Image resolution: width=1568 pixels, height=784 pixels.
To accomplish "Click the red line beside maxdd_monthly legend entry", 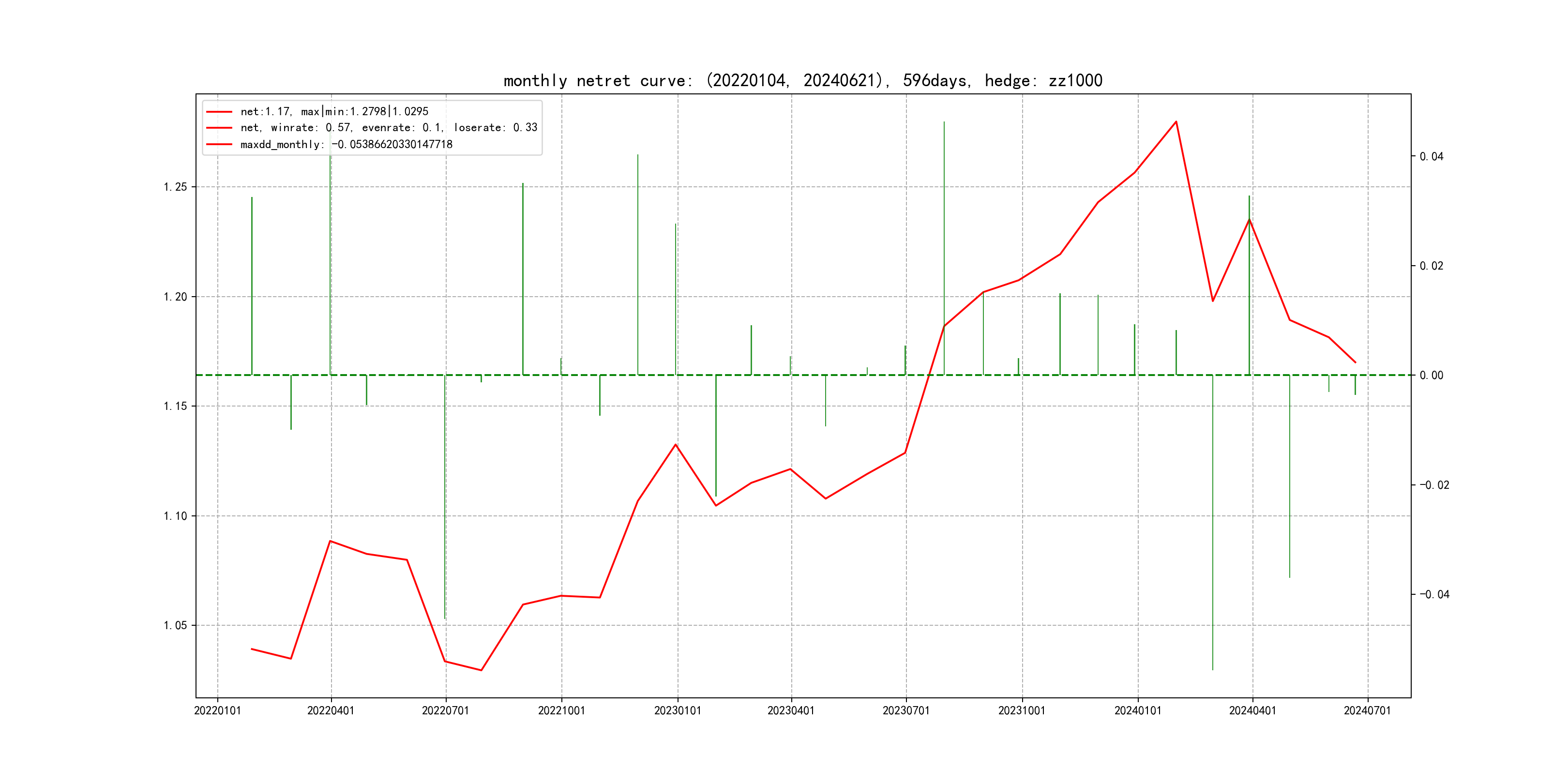I will (x=219, y=144).
